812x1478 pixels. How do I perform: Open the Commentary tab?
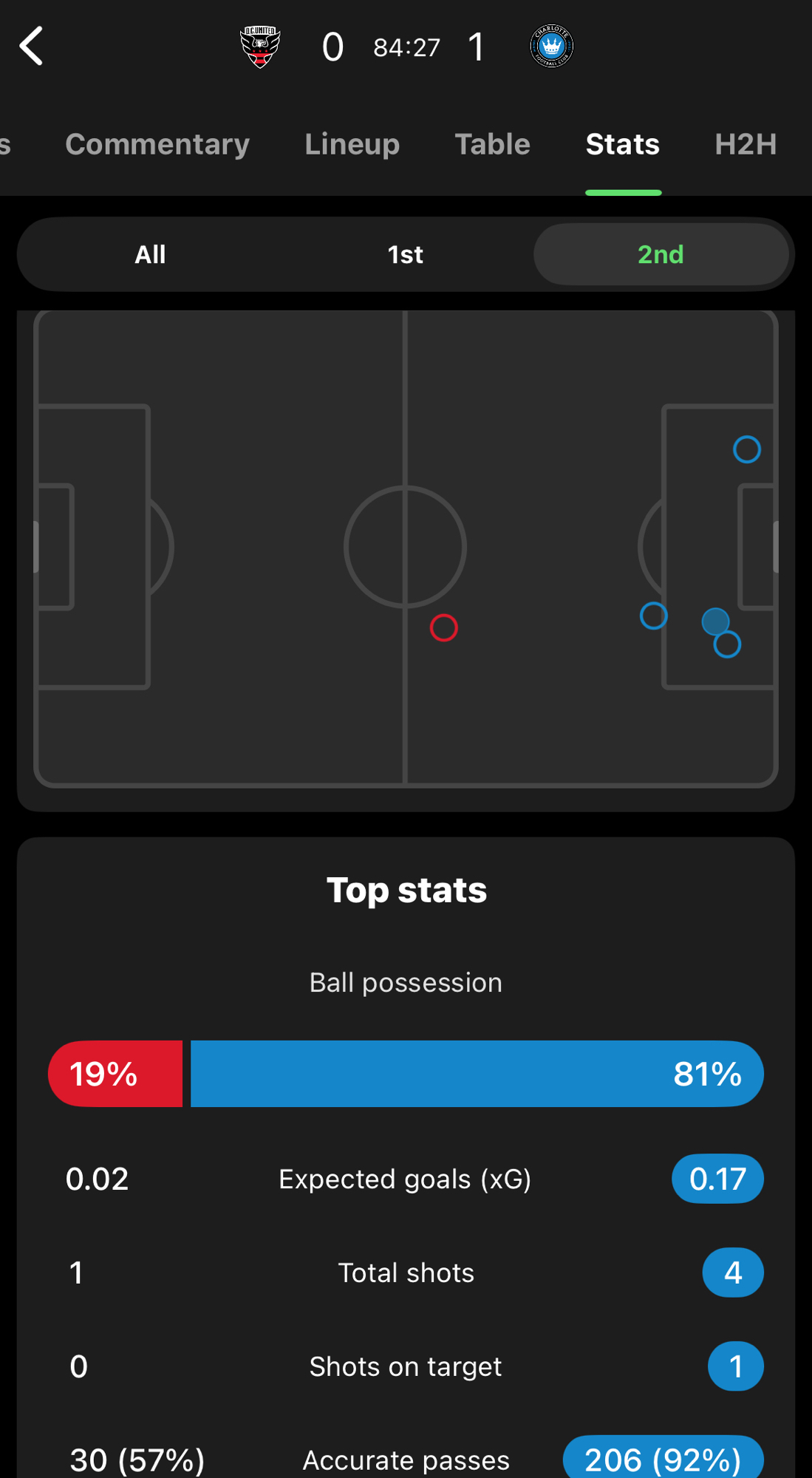coord(157,144)
